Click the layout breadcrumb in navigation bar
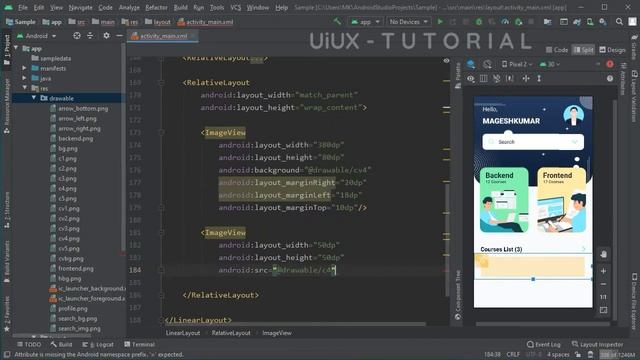Screen dimensions: 640x360 pos(158,22)
